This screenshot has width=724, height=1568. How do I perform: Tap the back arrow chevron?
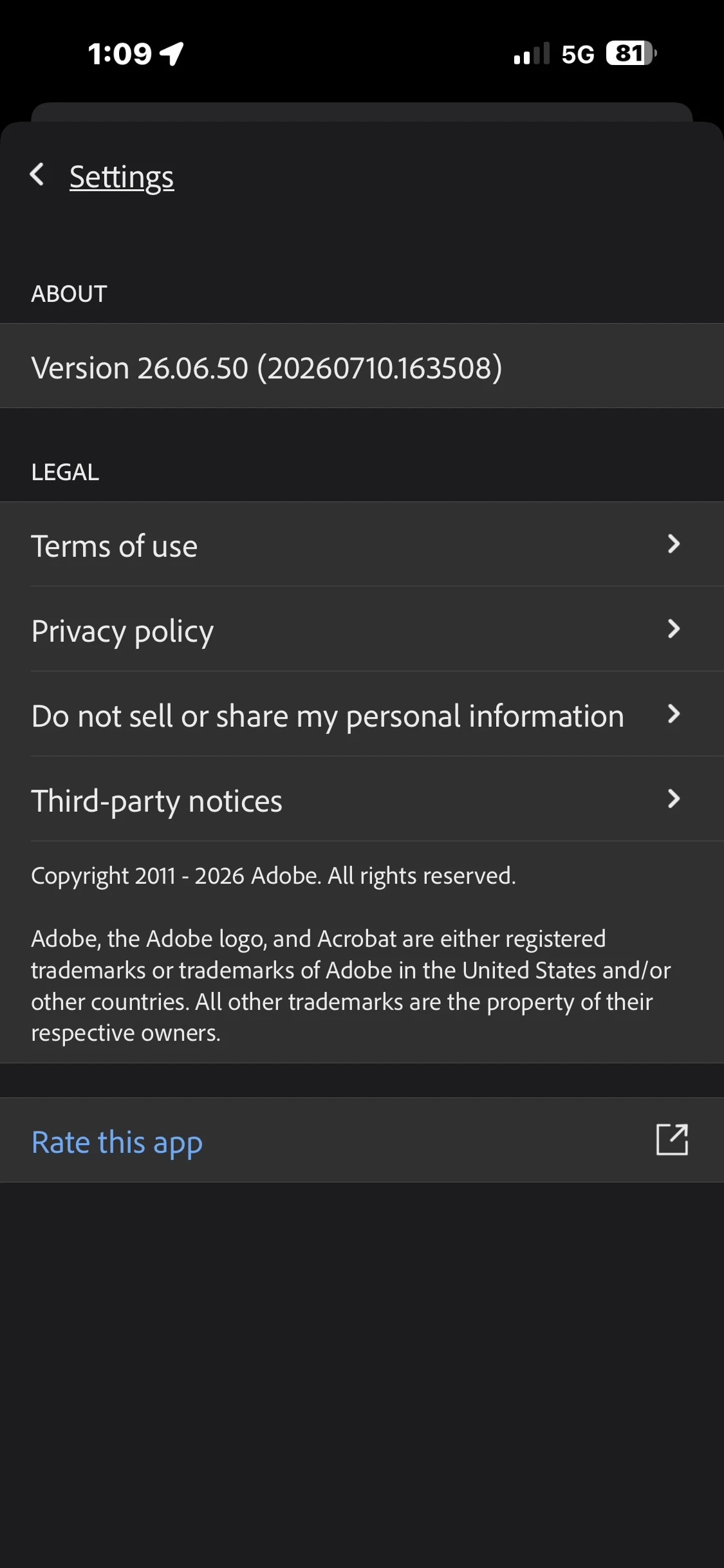pos(37,174)
